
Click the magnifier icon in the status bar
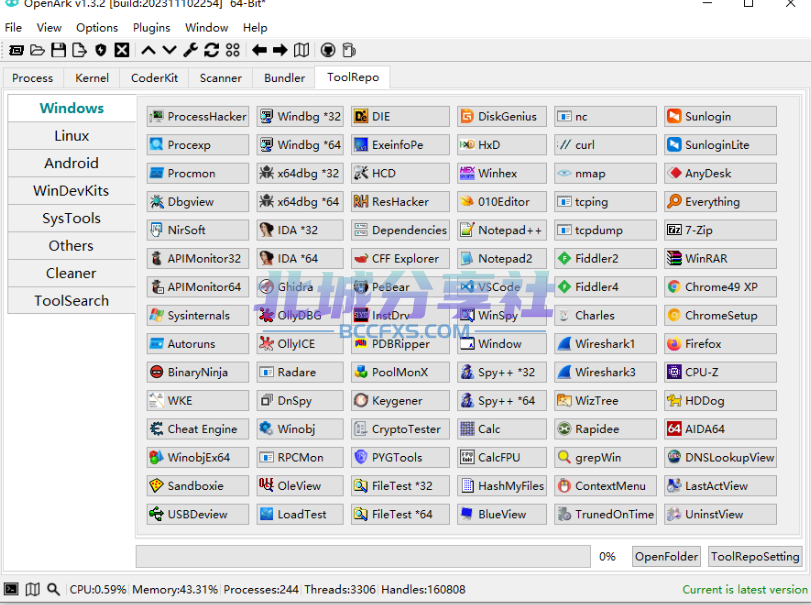[53, 589]
